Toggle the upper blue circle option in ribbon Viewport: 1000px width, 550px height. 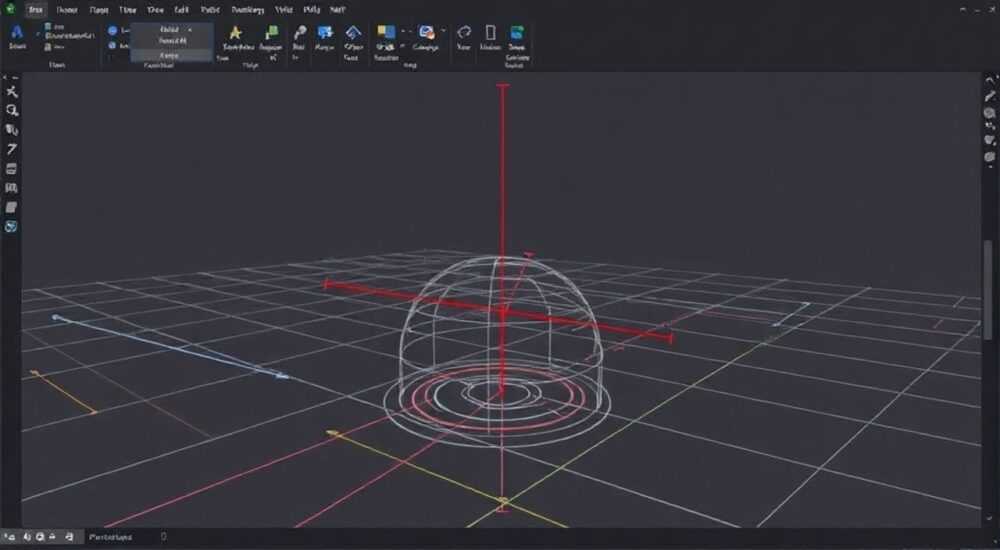click(x=112, y=30)
